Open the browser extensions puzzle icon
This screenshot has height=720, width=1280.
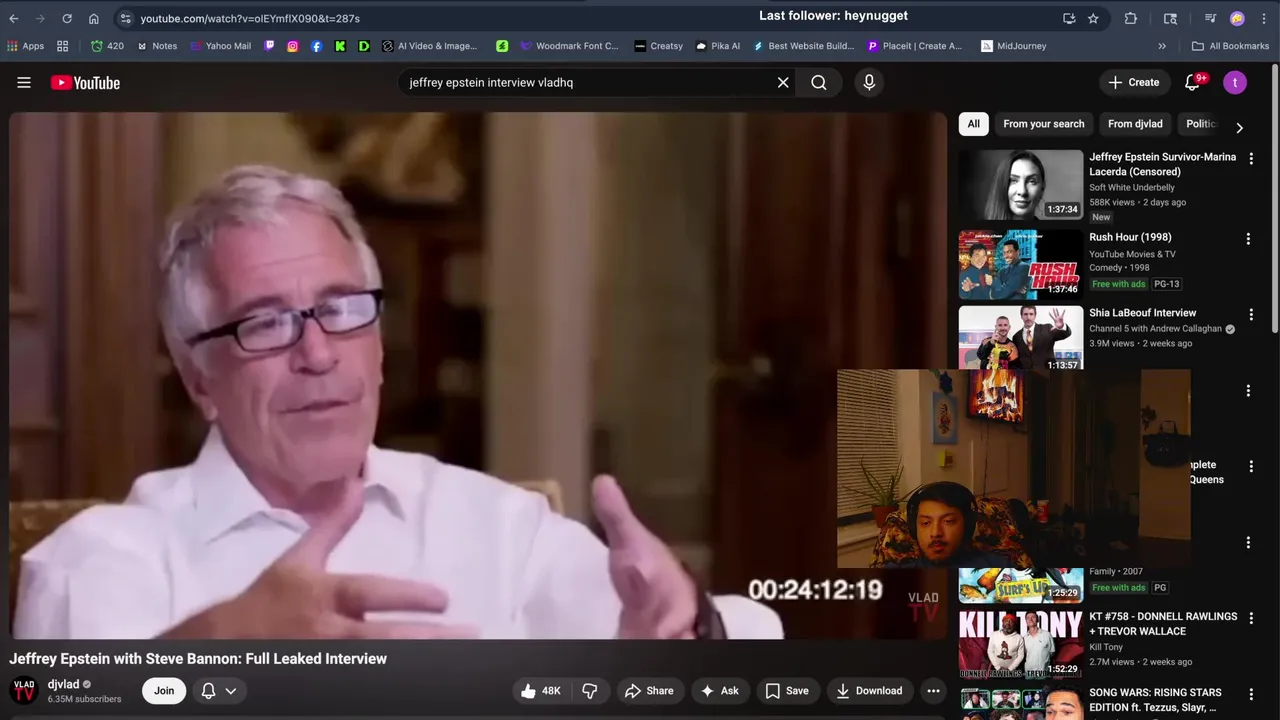[x=1131, y=18]
